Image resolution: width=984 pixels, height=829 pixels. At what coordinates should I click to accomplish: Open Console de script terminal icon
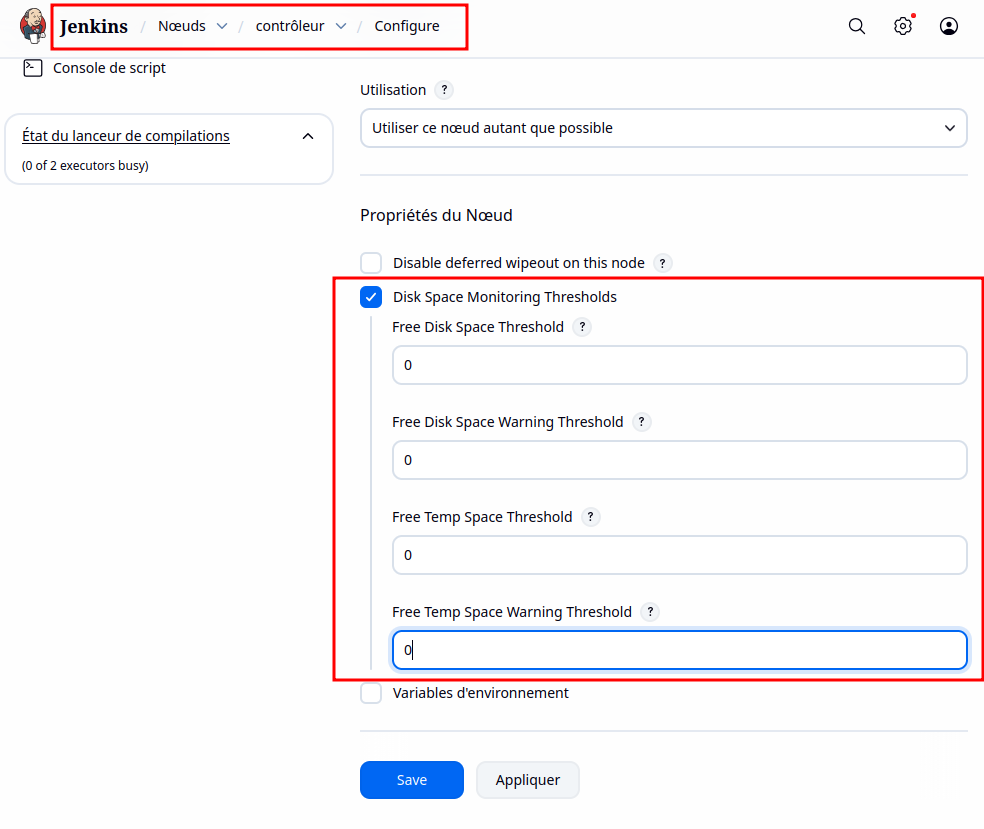33,68
